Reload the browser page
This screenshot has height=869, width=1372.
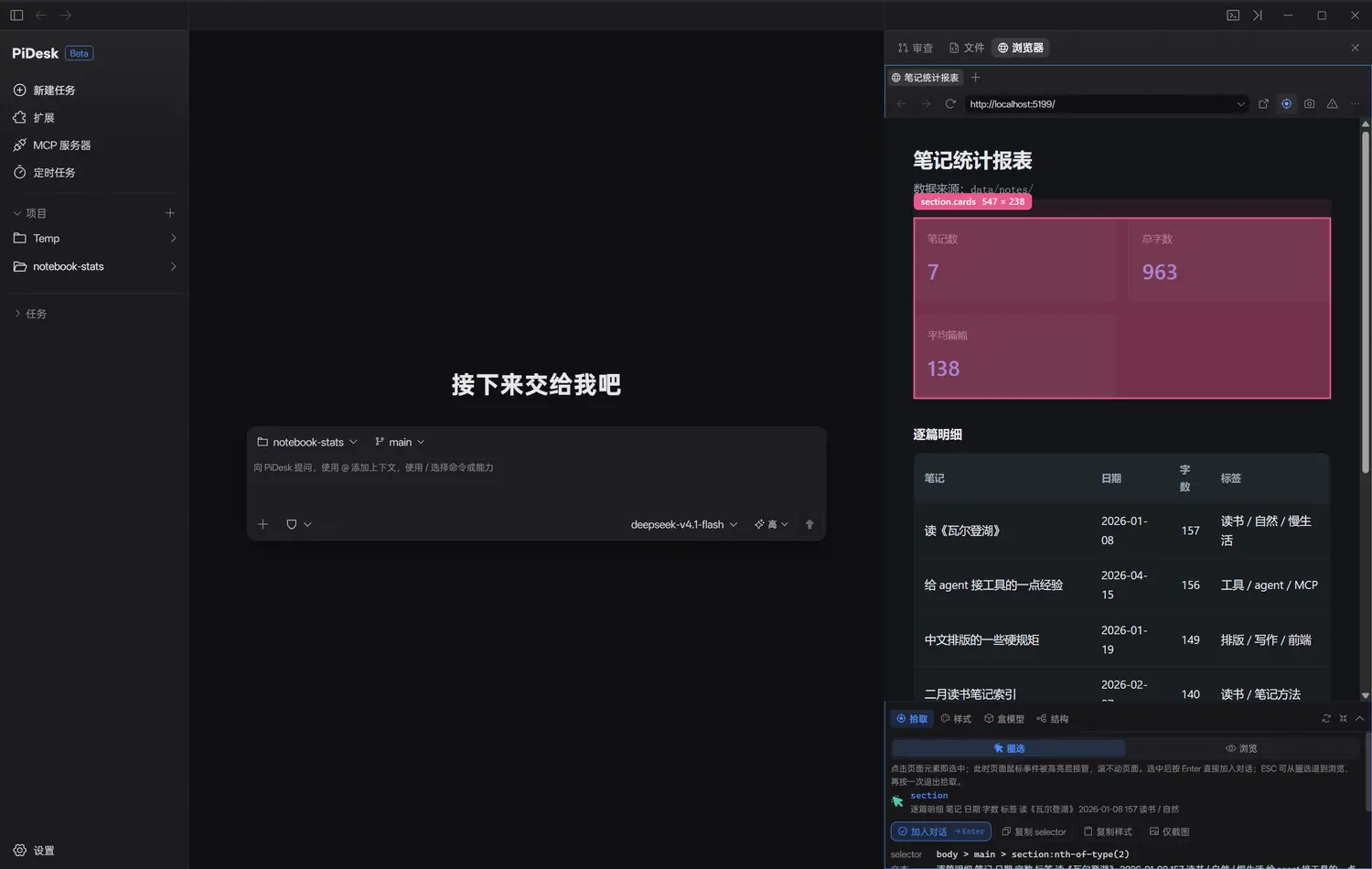[x=950, y=103]
